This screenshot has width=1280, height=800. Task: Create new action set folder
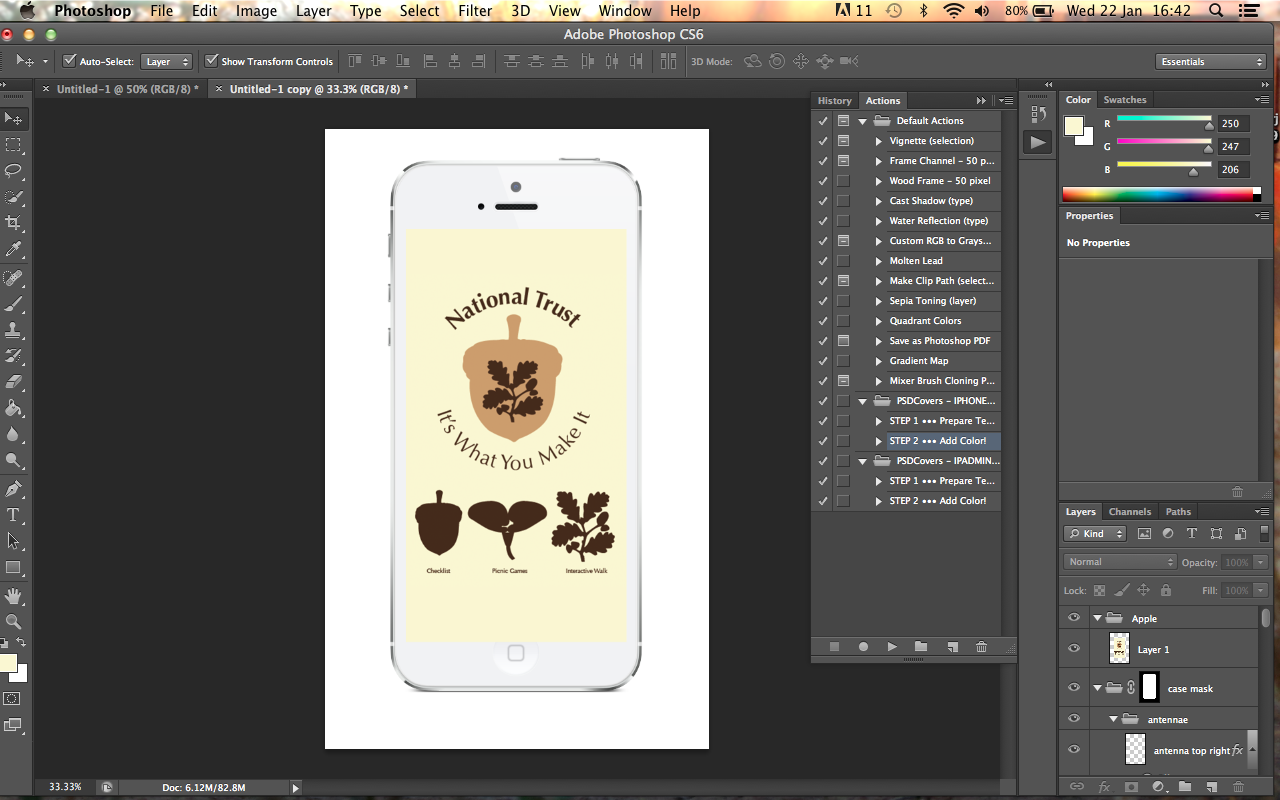(921, 647)
